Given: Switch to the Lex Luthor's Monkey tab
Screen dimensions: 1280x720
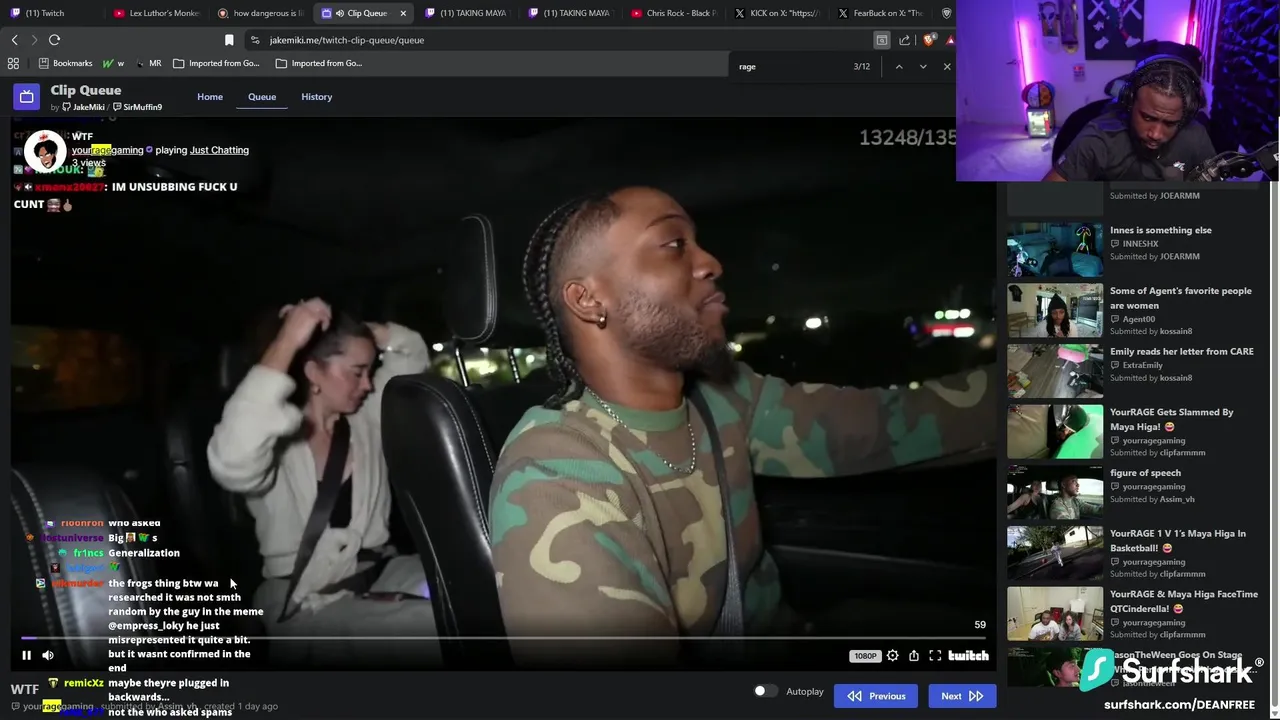Looking at the screenshot, I should point(156,13).
